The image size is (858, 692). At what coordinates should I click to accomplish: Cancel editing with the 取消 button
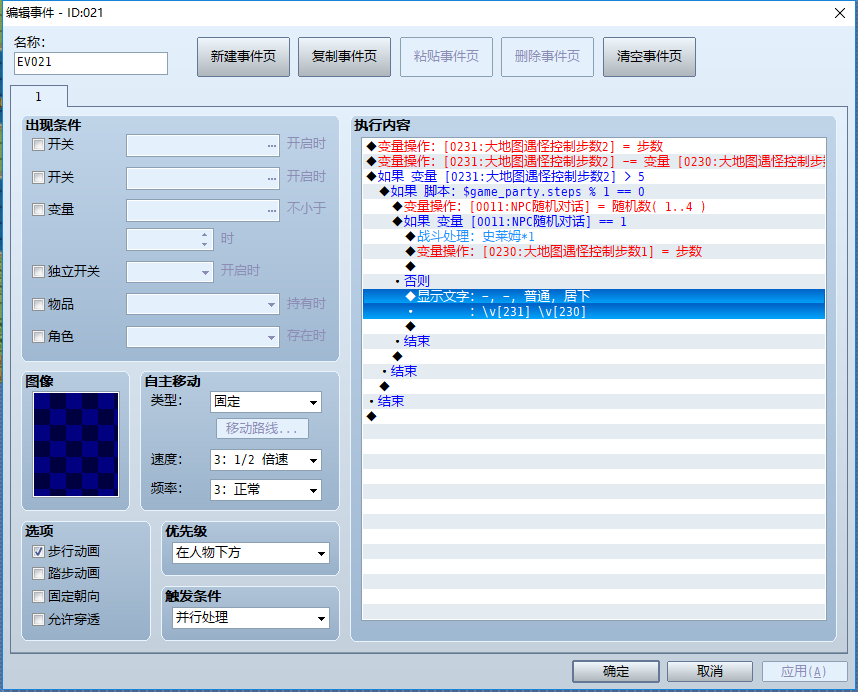710,671
